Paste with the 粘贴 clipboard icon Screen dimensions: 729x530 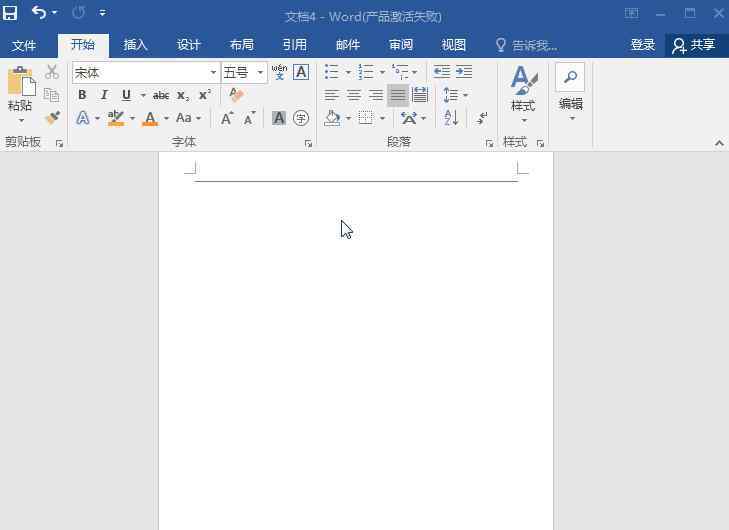(x=21, y=81)
